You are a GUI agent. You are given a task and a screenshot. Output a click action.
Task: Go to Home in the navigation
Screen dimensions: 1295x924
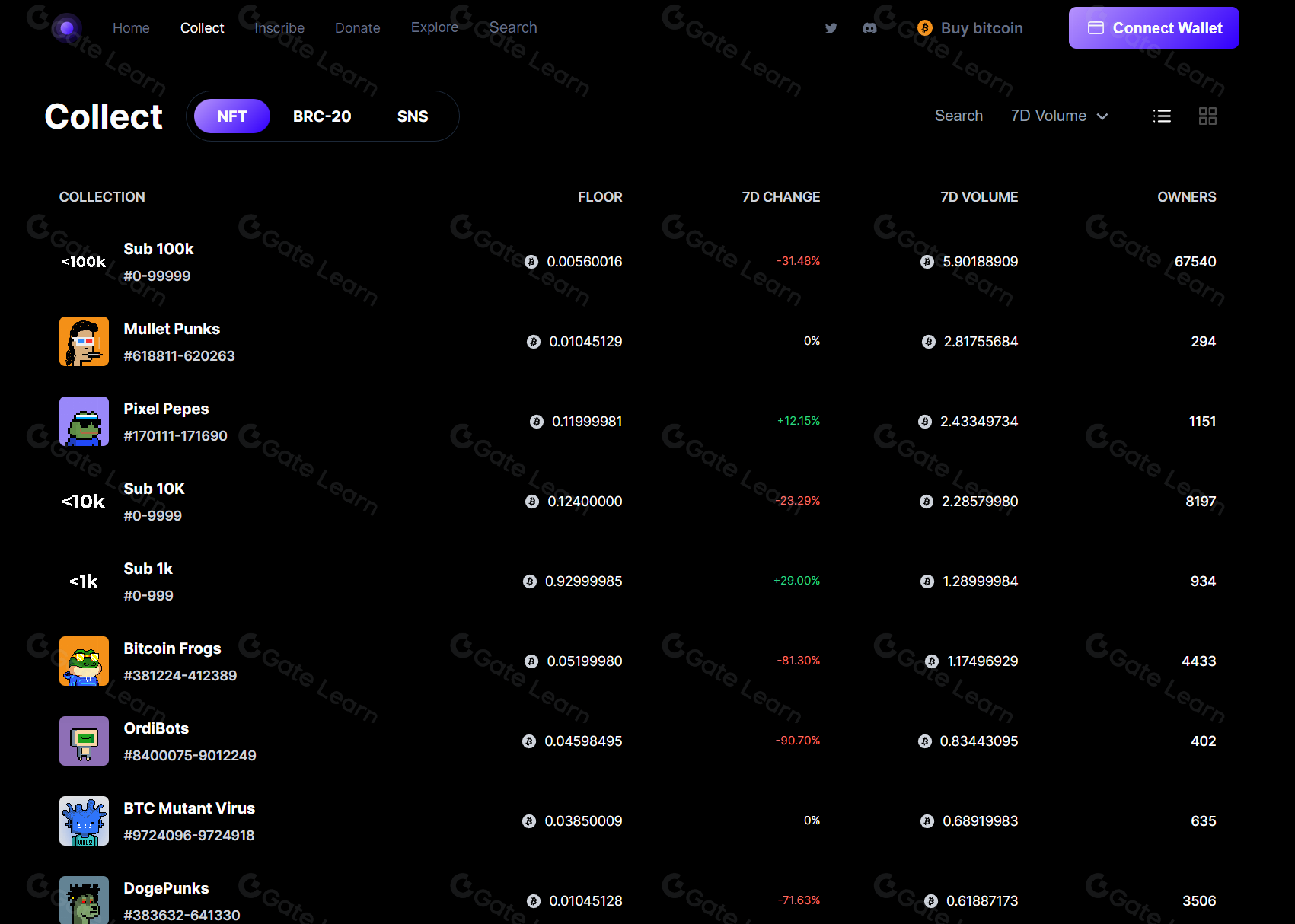[131, 28]
